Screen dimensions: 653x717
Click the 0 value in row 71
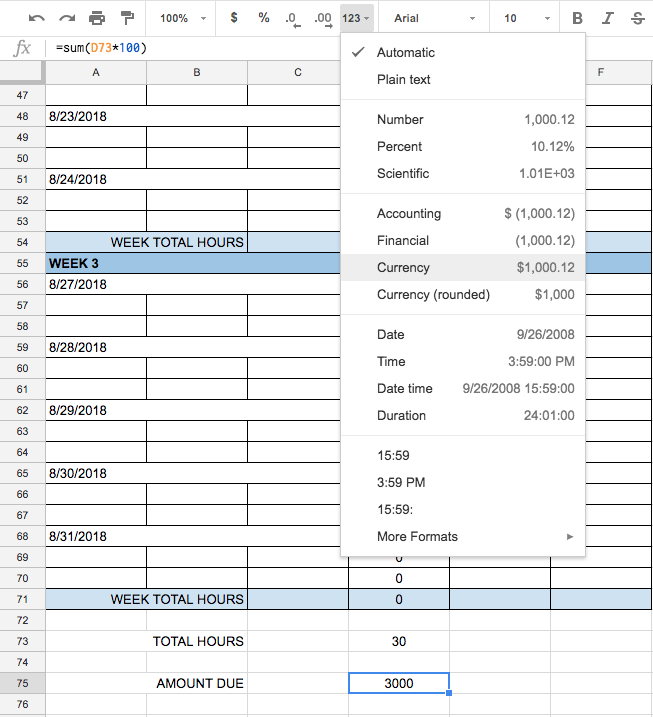coord(399,599)
